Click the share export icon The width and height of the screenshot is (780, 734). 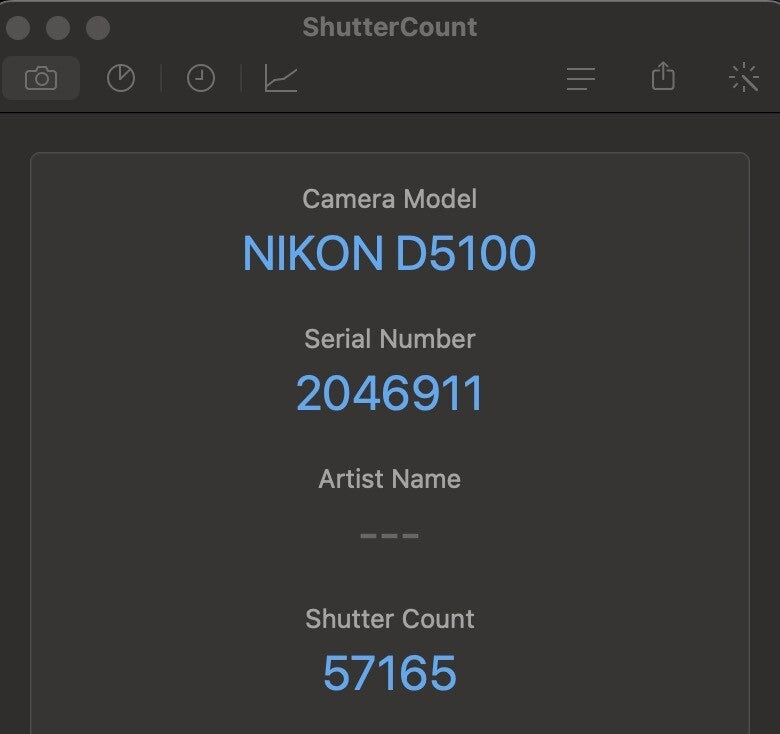pos(663,76)
